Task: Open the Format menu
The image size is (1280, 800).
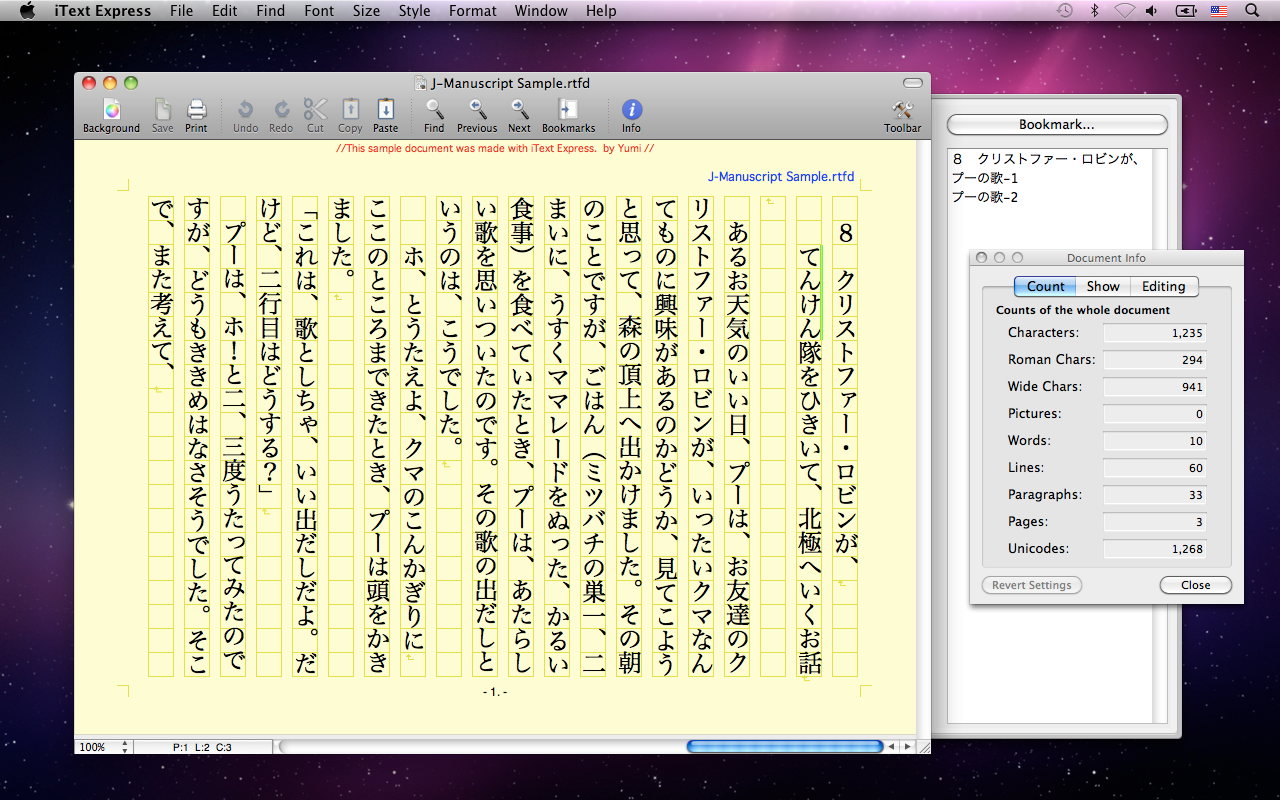Action: pyautogui.click(x=472, y=11)
